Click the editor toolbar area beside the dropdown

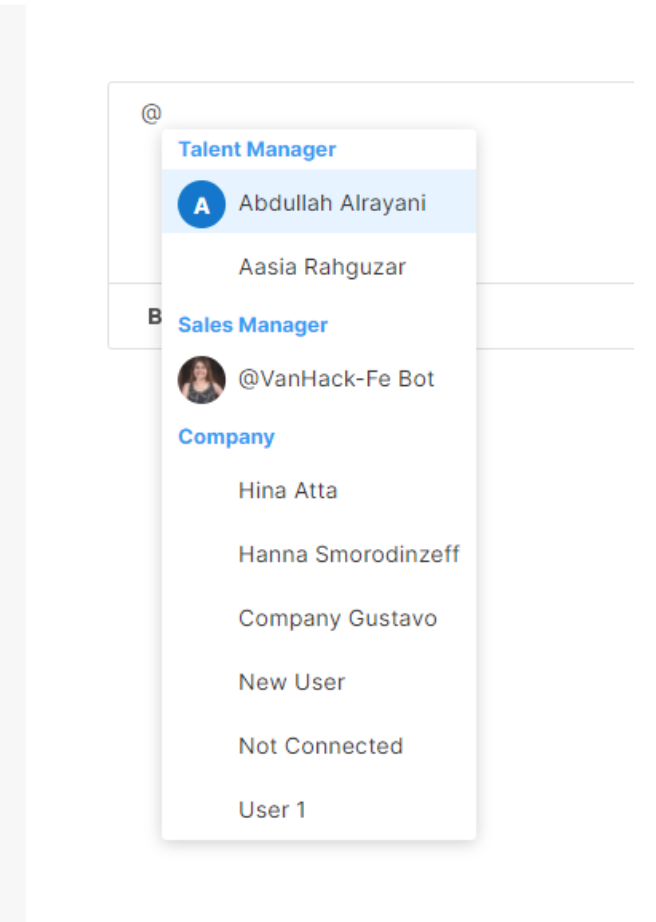(555, 316)
